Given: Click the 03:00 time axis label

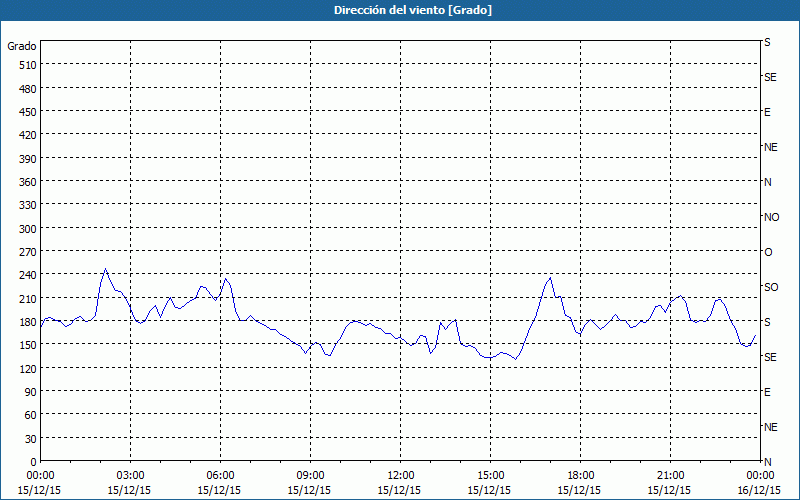Looking at the screenshot, I should tap(131, 476).
